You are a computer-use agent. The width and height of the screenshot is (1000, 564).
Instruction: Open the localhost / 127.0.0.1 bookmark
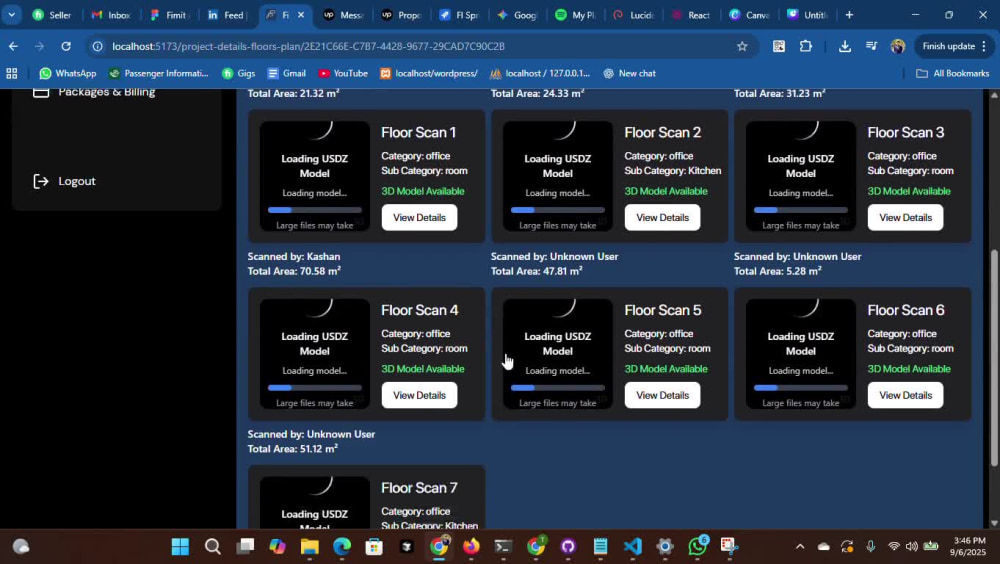[x=540, y=73]
